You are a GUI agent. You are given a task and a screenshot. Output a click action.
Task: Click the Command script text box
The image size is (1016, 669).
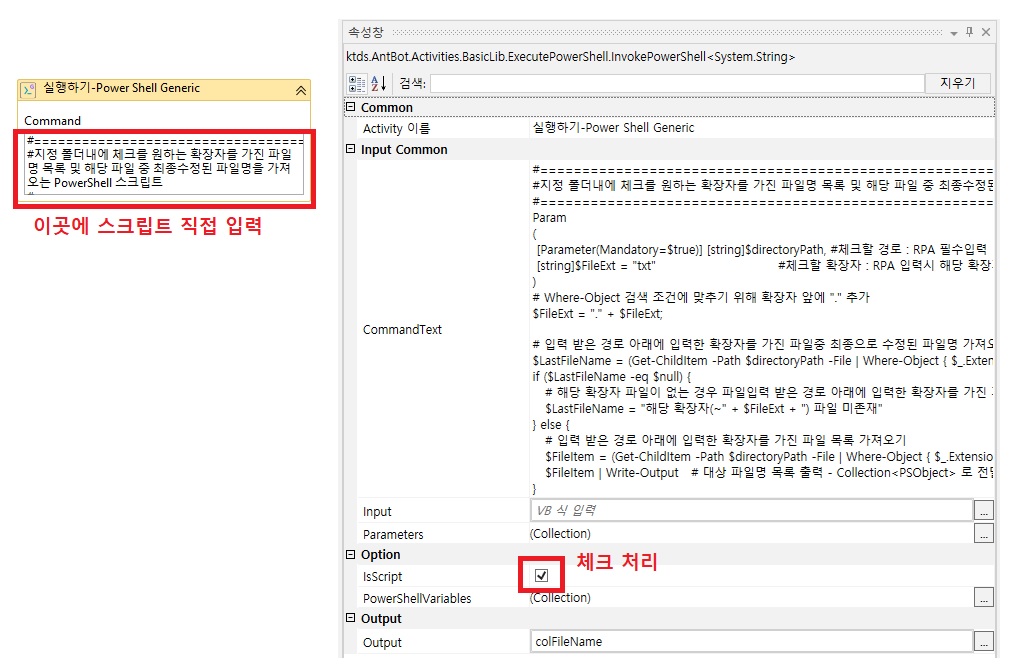tap(164, 167)
